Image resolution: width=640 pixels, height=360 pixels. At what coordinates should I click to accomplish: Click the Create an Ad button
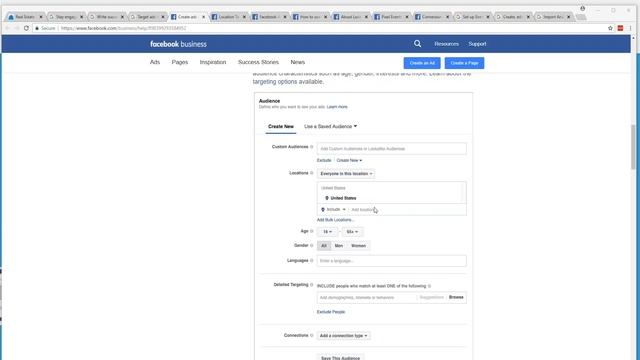click(x=422, y=63)
